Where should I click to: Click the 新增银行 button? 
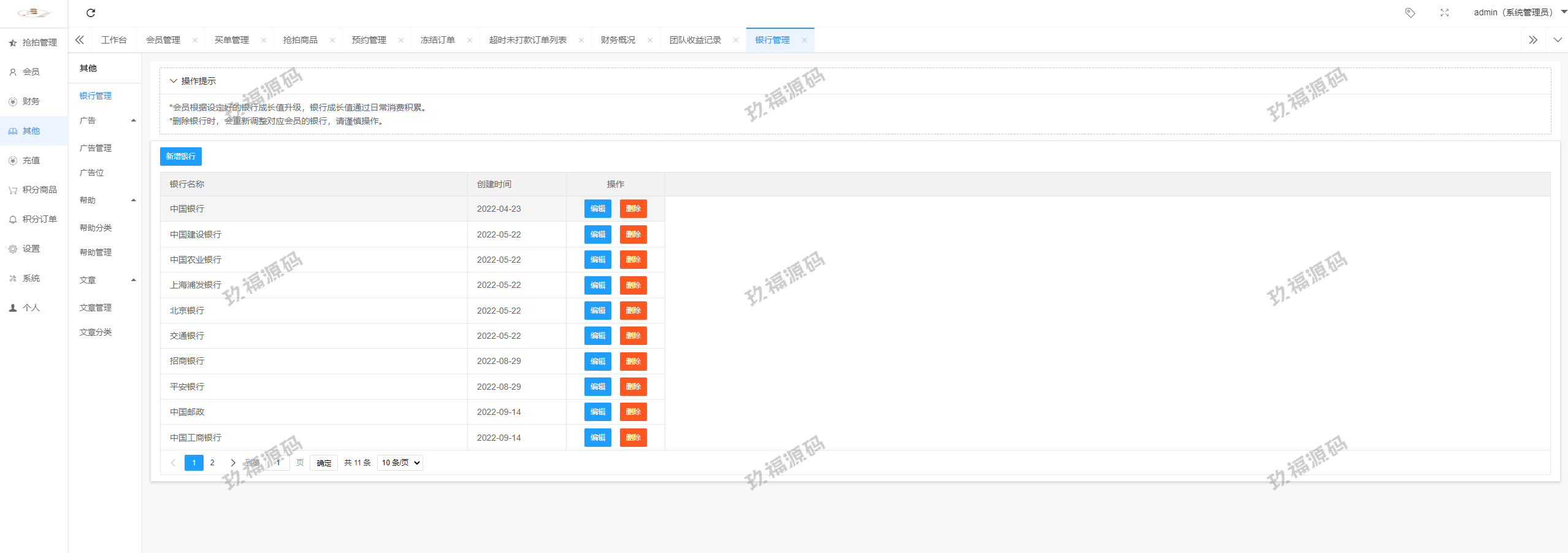pyautogui.click(x=180, y=157)
